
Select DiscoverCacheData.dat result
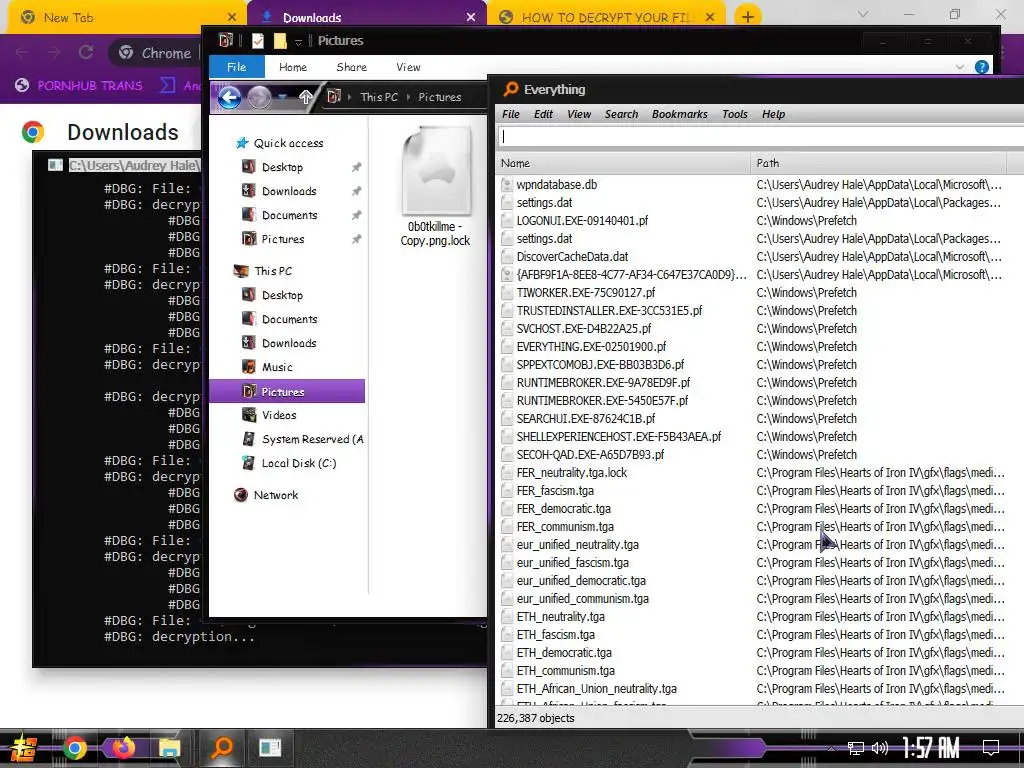coord(572,257)
